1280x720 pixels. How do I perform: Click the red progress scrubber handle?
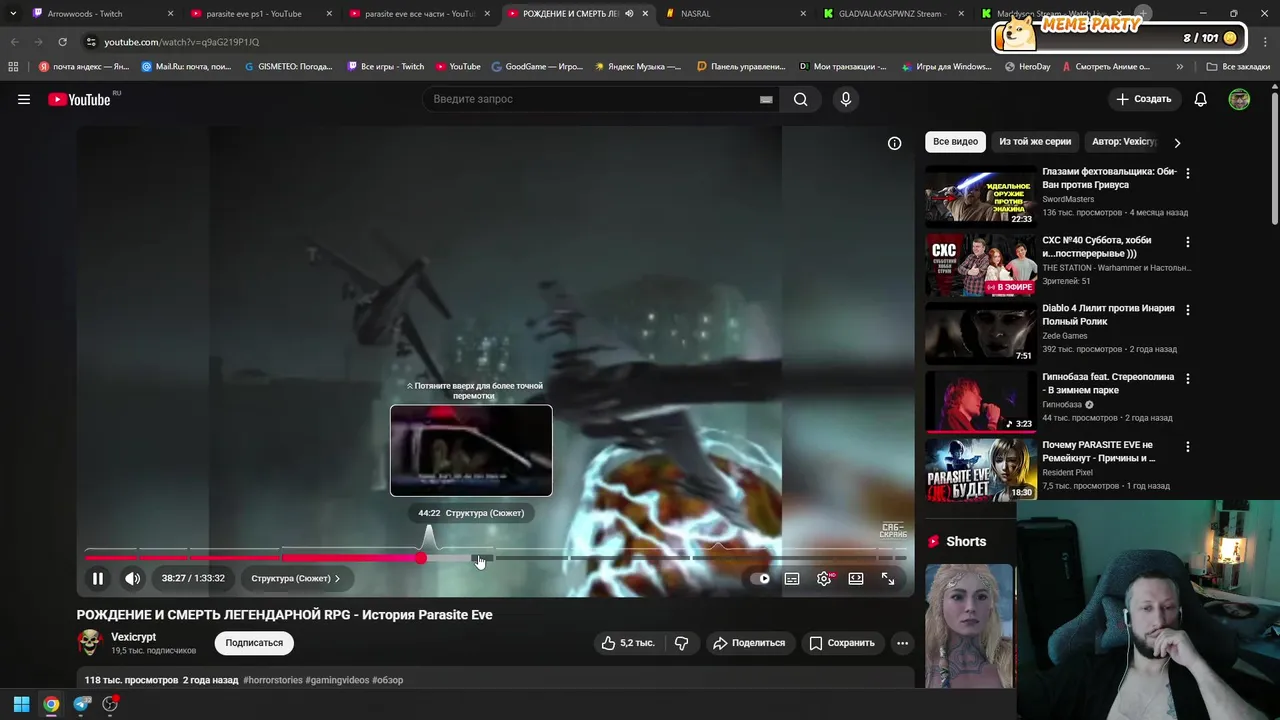[x=421, y=558]
